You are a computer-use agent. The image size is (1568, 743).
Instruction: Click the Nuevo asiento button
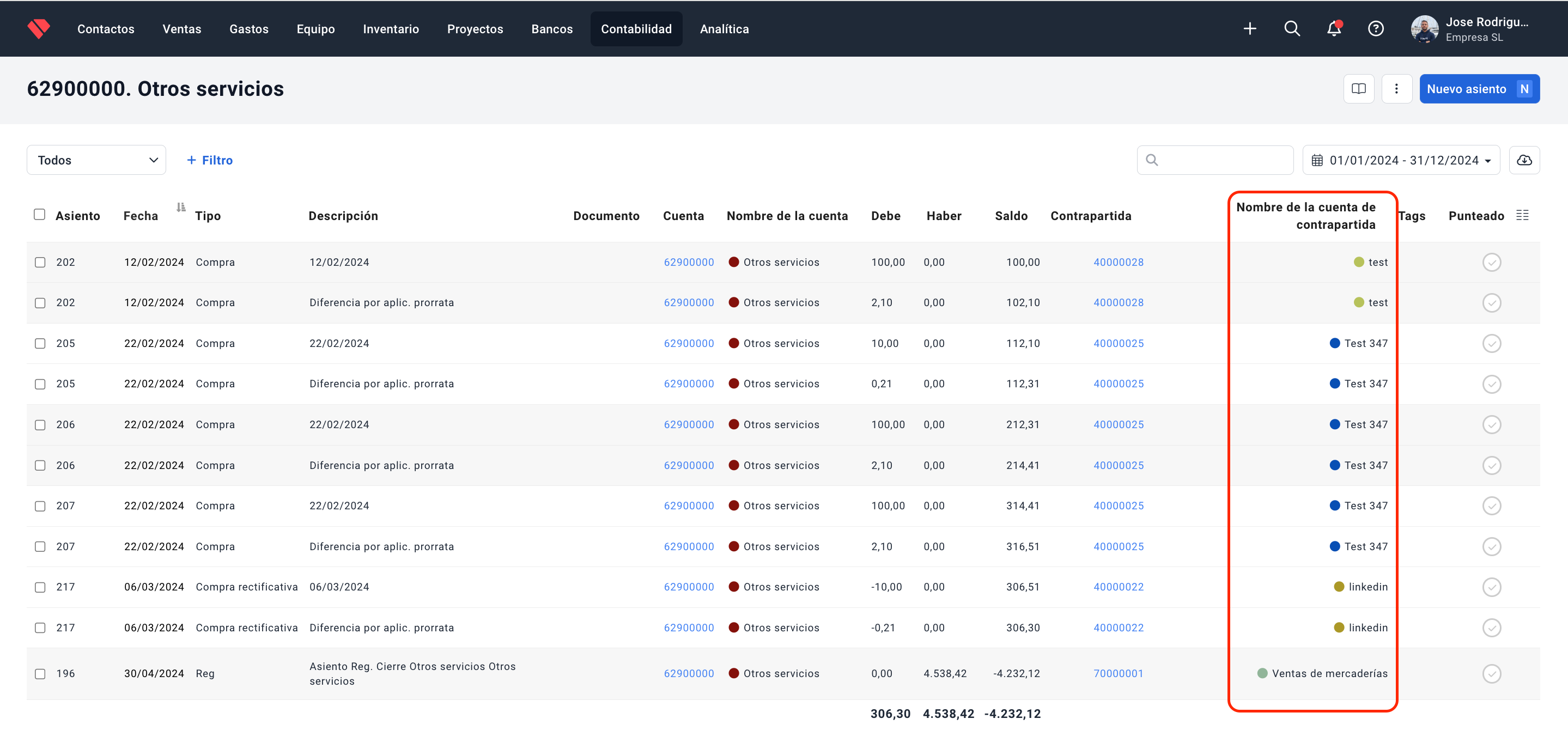(x=1479, y=89)
